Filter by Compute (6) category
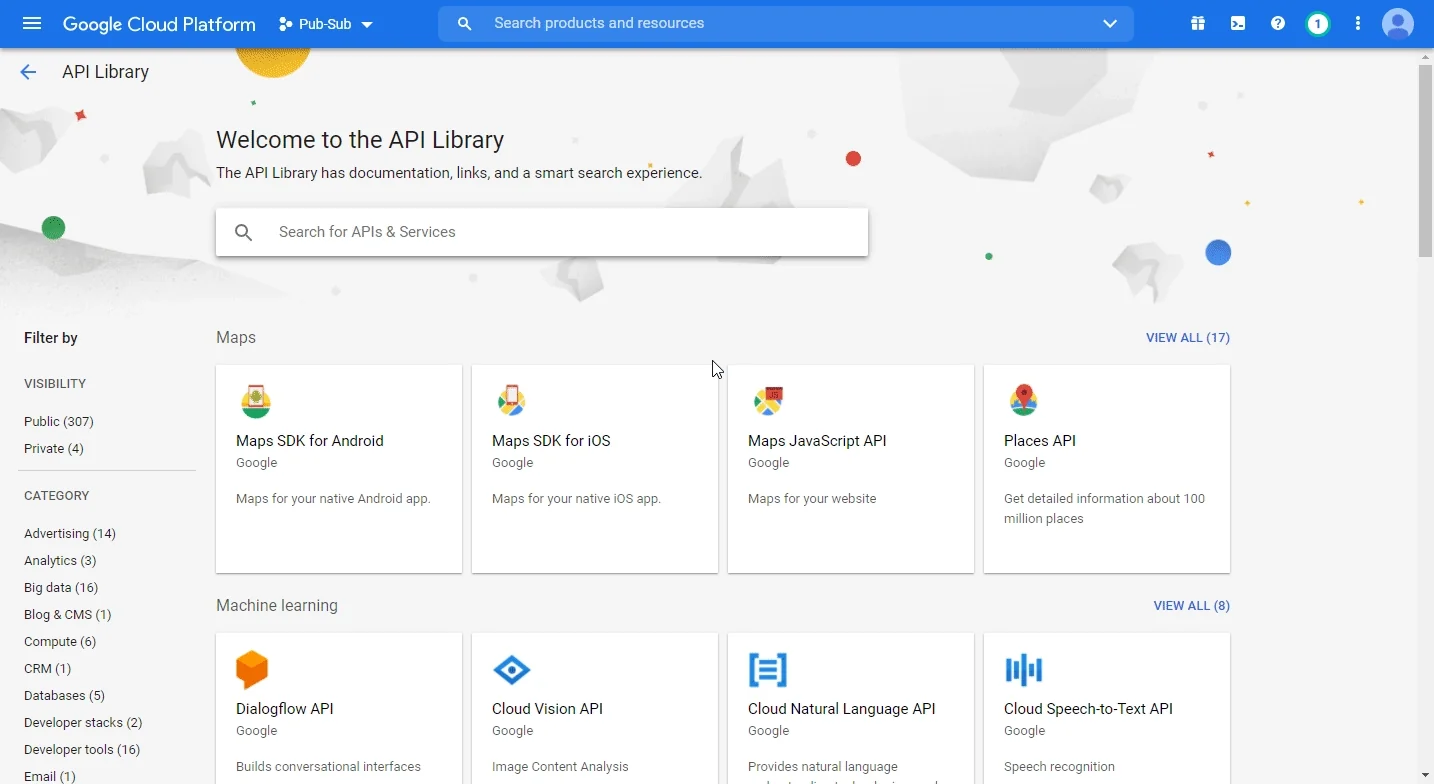Viewport: 1434px width, 784px height. coord(60,641)
